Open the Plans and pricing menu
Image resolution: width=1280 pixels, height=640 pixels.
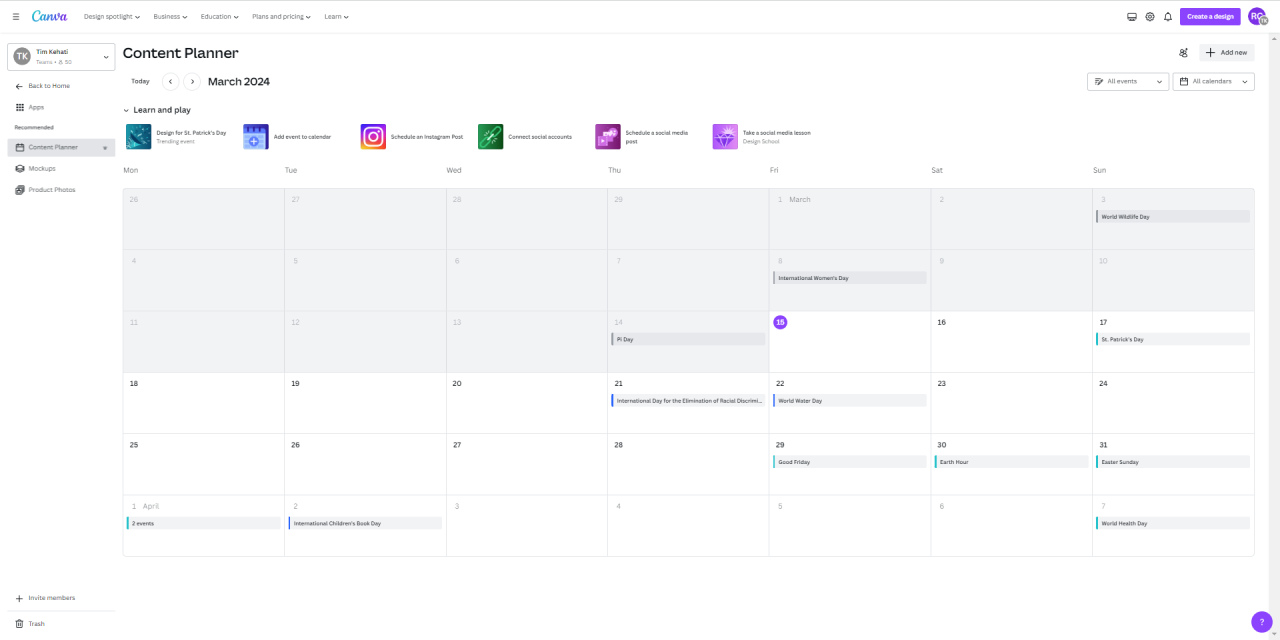coord(281,17)
